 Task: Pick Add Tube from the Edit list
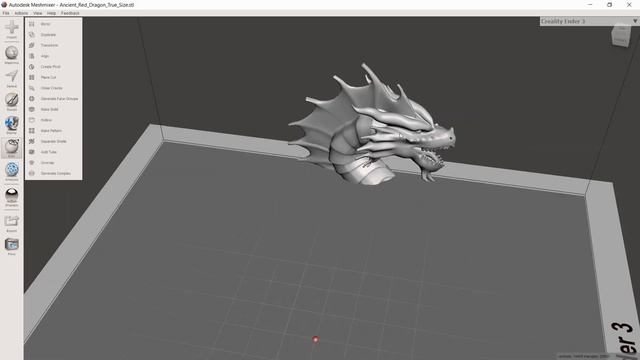[49, 152]
